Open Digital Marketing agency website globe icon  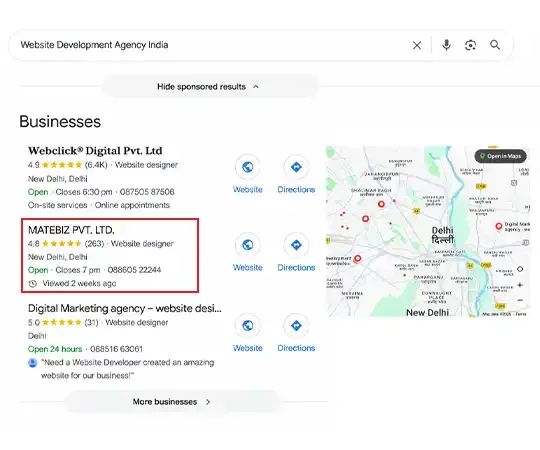click(x=248, y=325)
